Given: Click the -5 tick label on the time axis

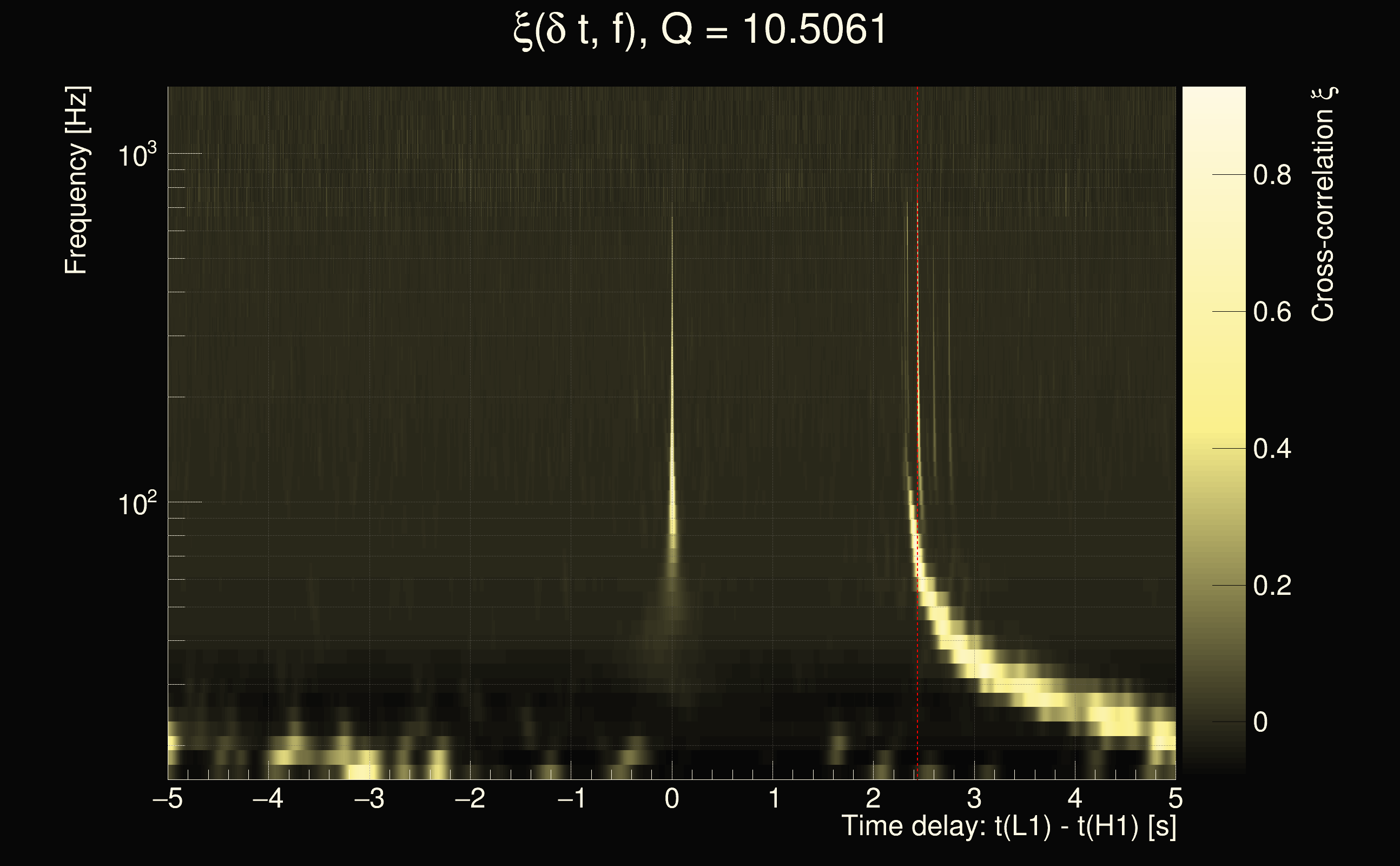Looking at the screenshot, I should coord(168,798).
